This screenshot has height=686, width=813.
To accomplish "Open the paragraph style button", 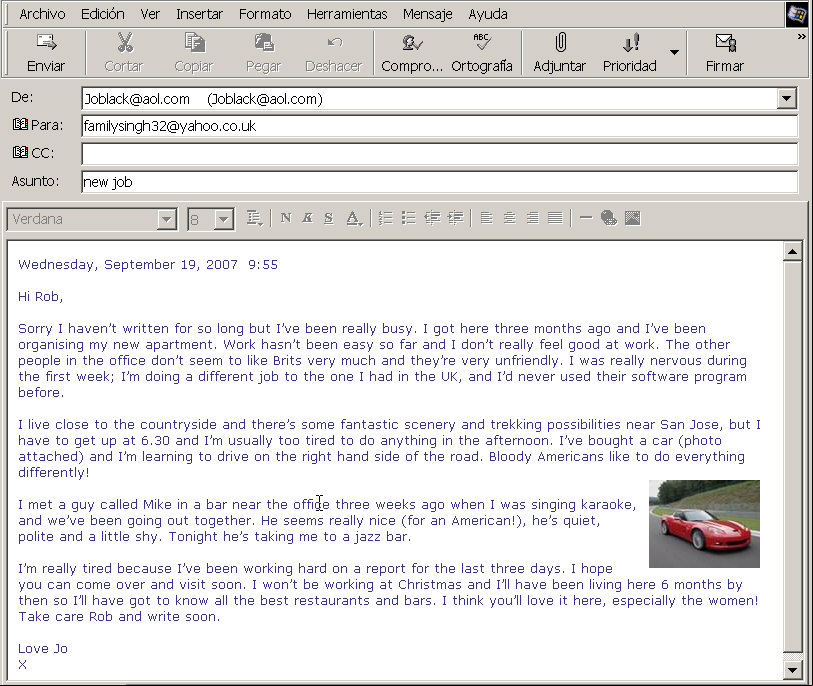I will tap(255, 218).
